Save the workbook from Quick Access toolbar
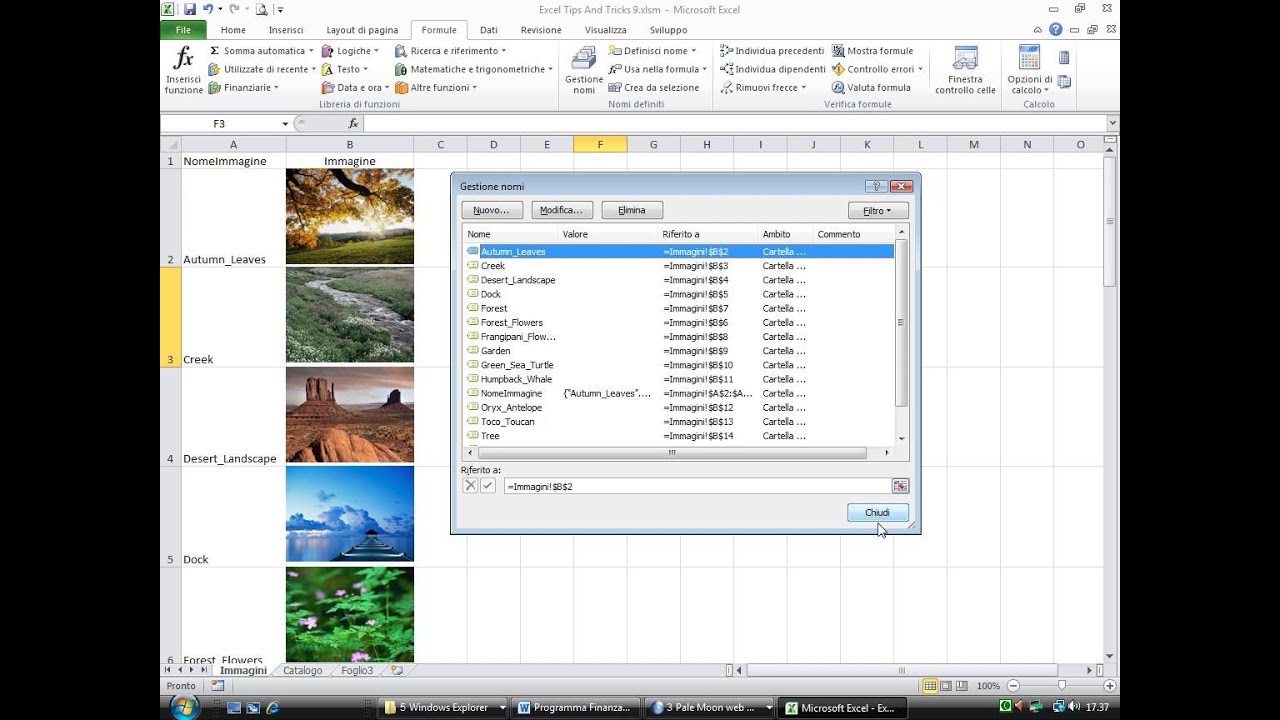Image resolution: width=1280 pixels, height=720 pixels. tap(189, 9)
